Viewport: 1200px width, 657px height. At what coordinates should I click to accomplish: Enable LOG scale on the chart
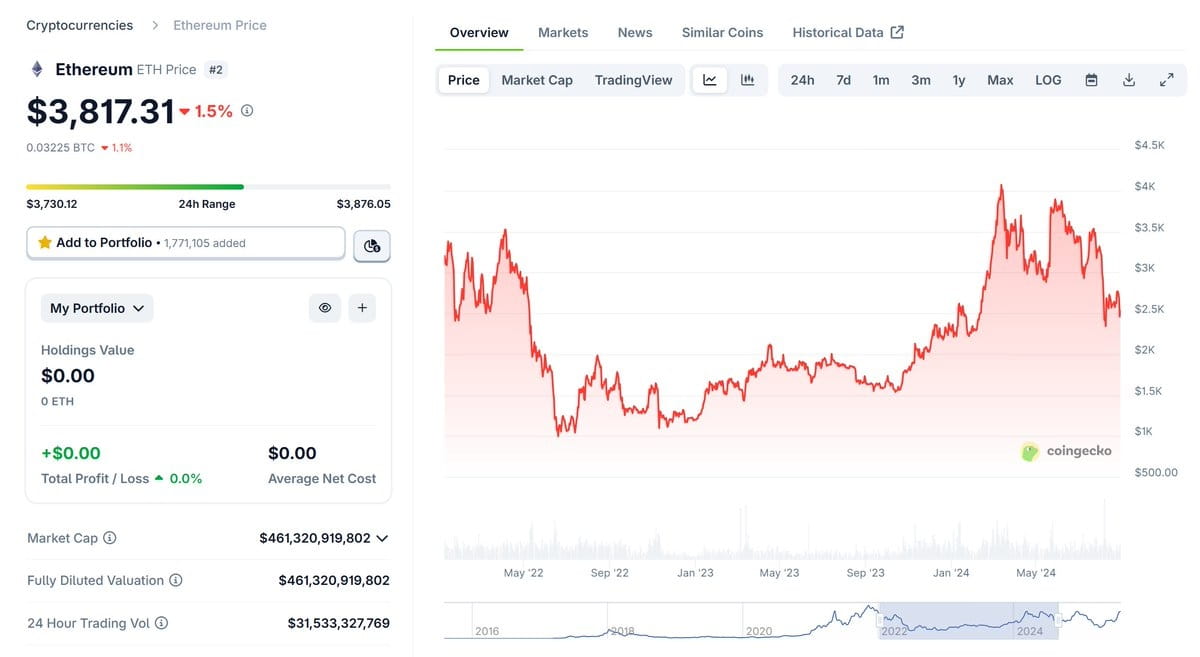pos(1047,79)
